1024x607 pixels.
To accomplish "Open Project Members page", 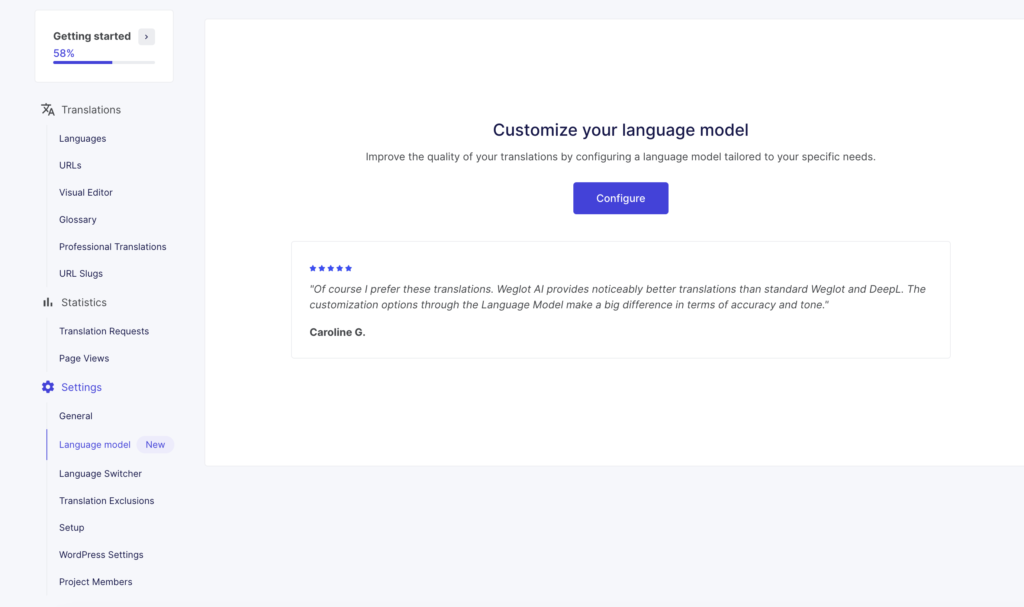I will click(x=95, y=582).
